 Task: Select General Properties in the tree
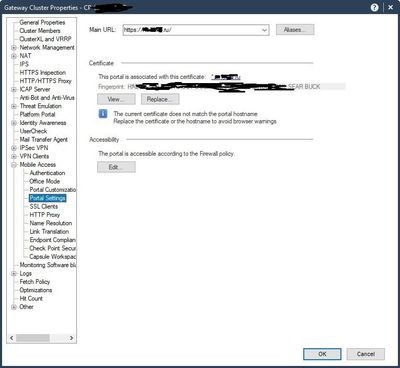[42, 22]
